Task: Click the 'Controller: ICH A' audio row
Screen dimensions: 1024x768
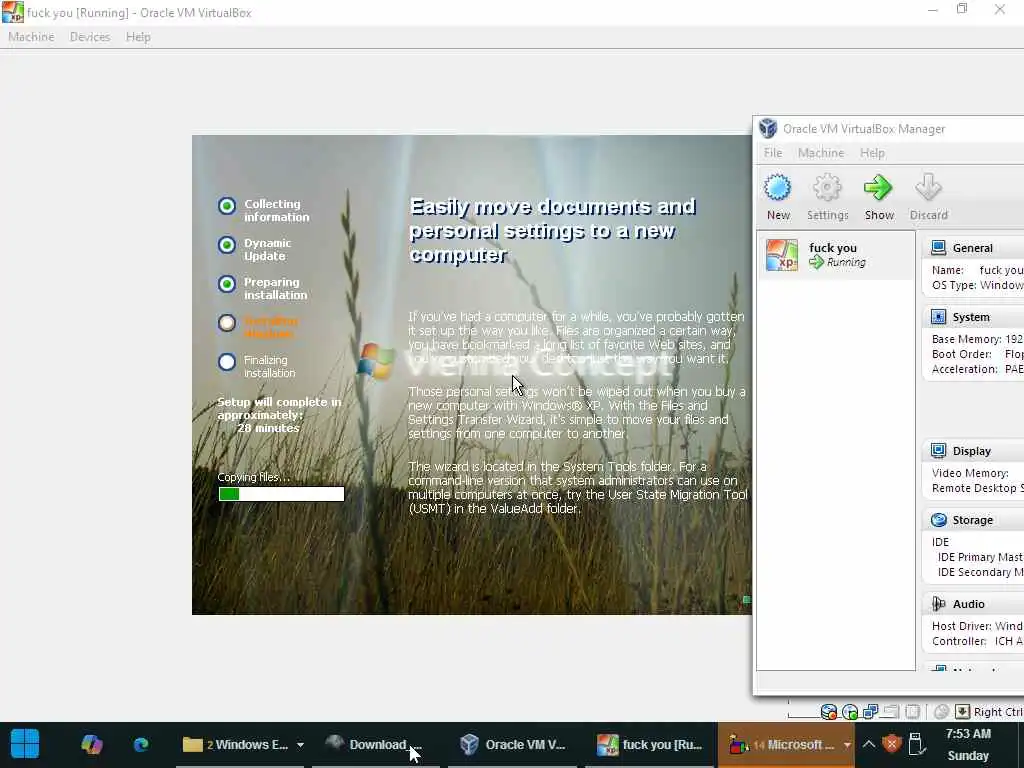Action: [x=977, y=641]
